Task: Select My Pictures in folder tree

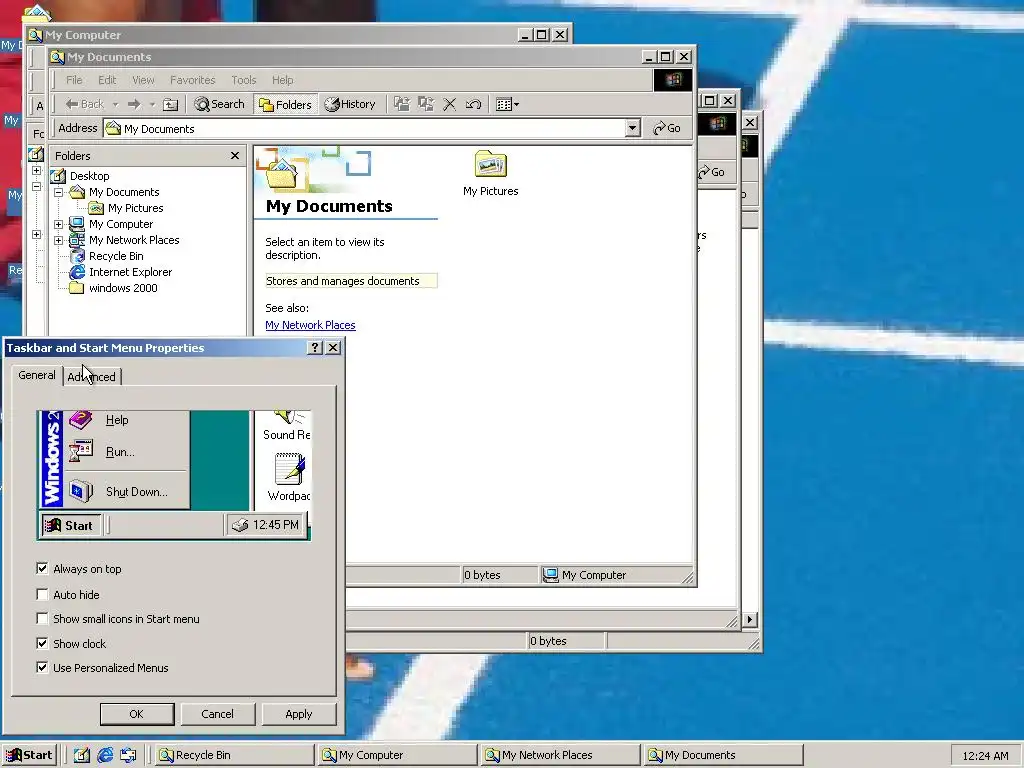Action: [x=135, y=208]
